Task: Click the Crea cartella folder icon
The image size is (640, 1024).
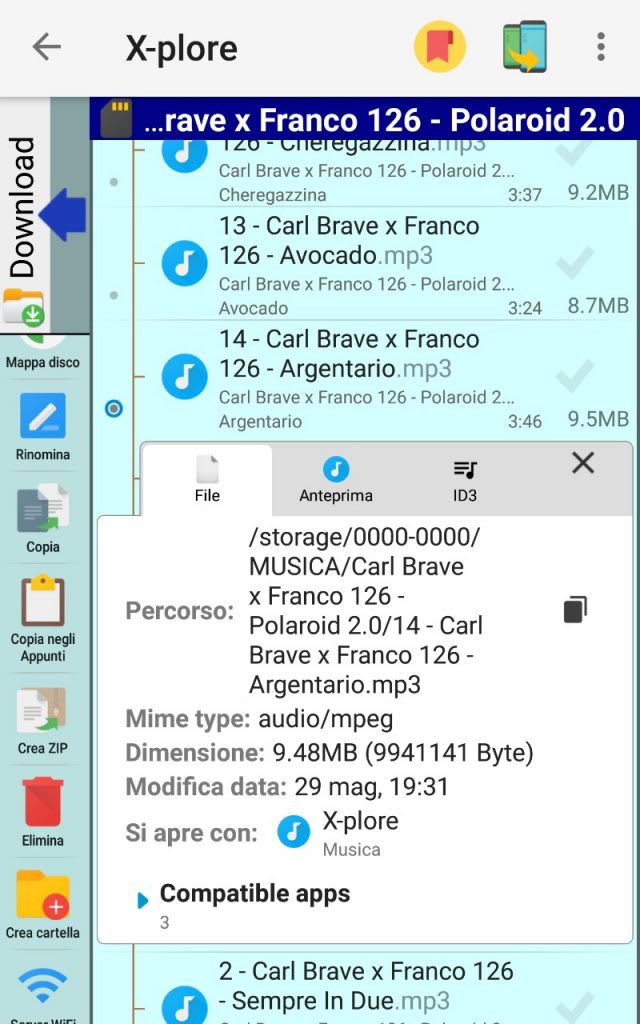Action: pyautogui.click(x=43, y=895)
